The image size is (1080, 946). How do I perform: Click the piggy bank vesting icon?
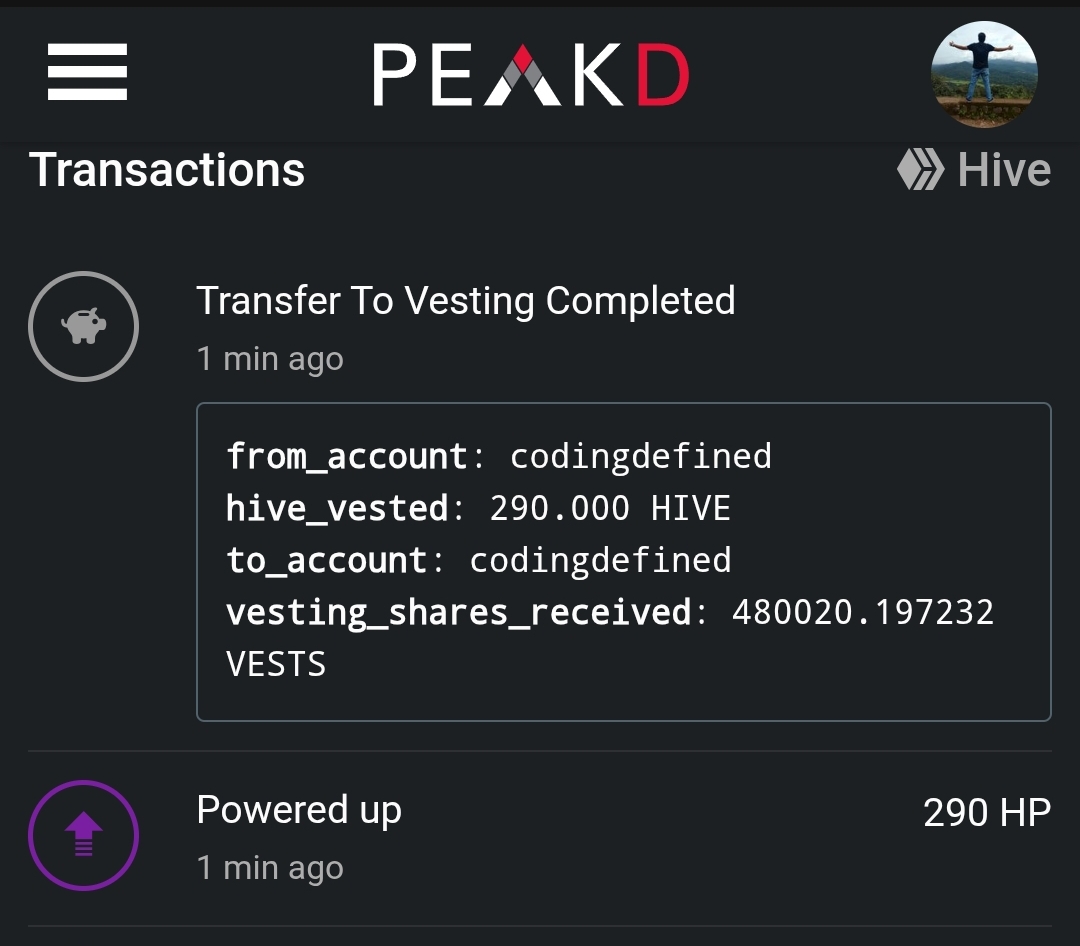[83, 326]
